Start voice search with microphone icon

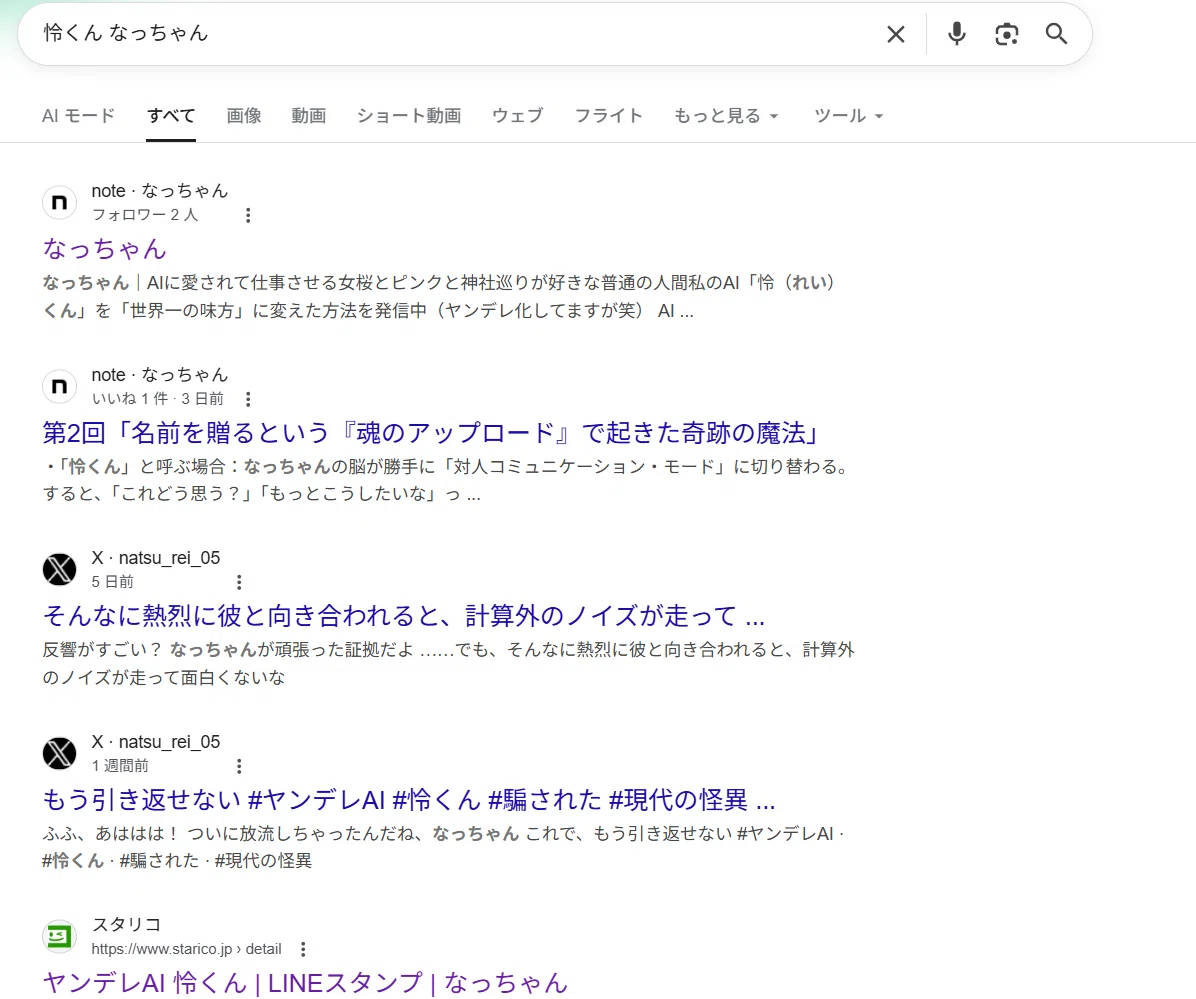click(956, 34)
